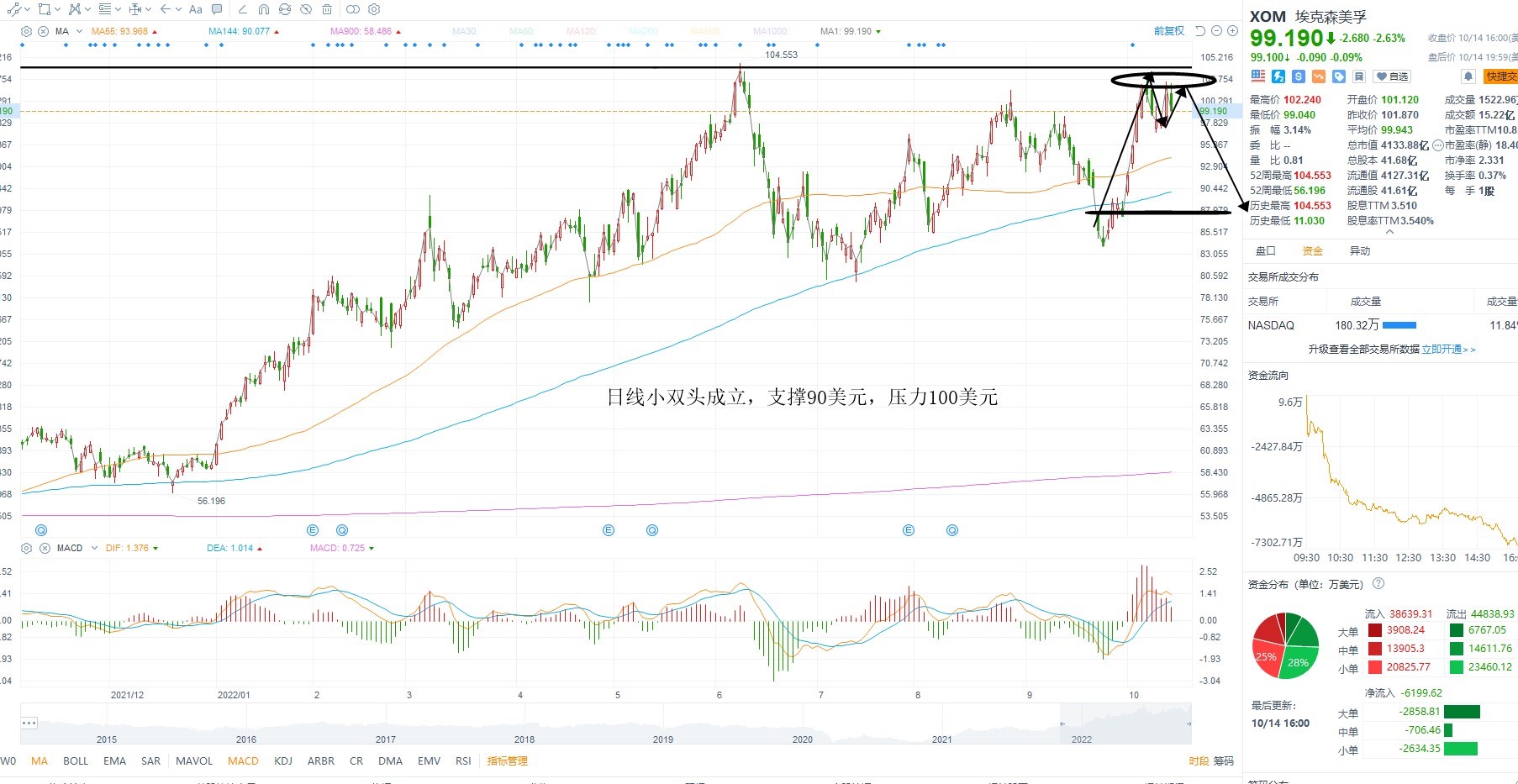
Task: Select the rectangle shape drawing tool
Action: pyautogui.click(x=45, y=9)
